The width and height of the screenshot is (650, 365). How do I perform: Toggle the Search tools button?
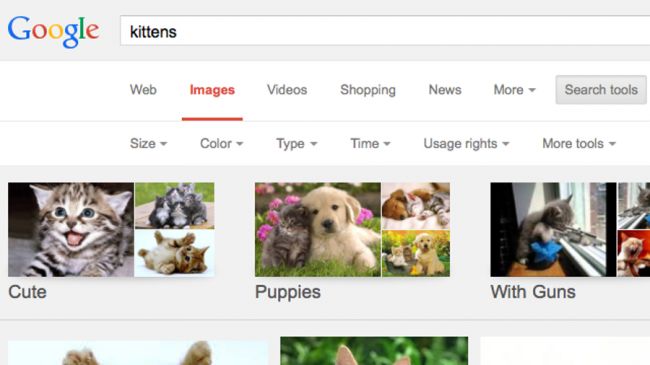pyautogui.click(x=601, y=90)
